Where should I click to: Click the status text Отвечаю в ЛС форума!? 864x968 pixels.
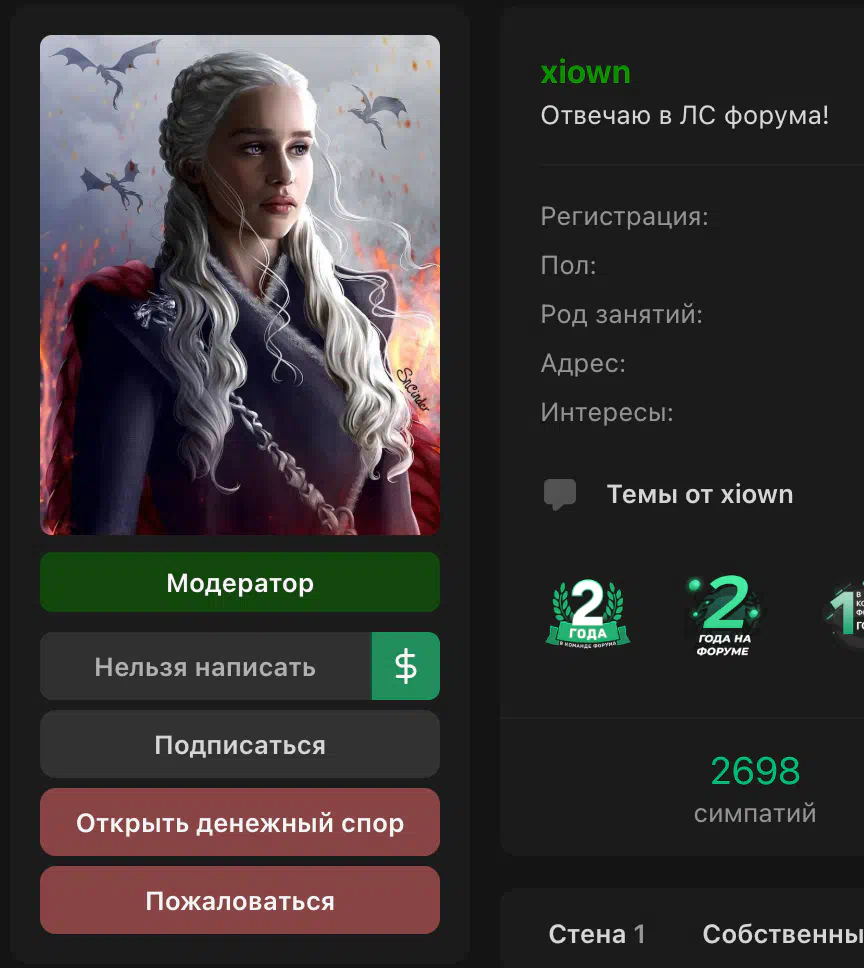click(x=684, y=115)
